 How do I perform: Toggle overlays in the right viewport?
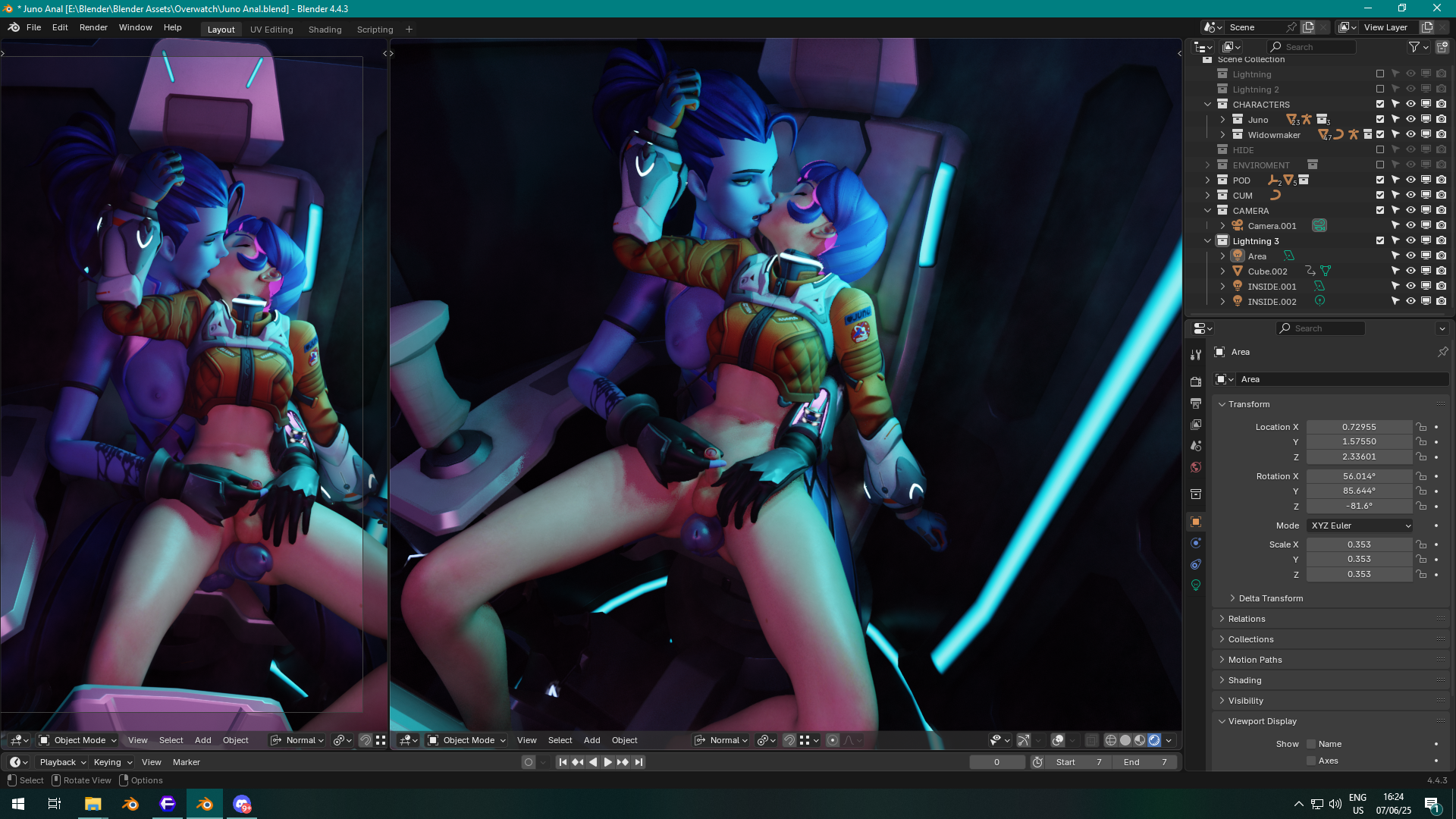(1058, 740)
